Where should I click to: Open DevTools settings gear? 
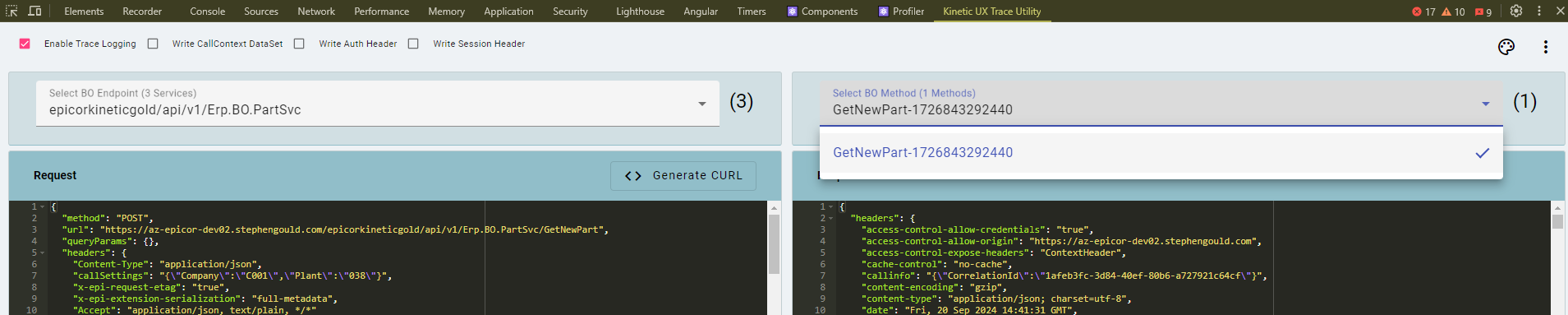point(1516,11)
